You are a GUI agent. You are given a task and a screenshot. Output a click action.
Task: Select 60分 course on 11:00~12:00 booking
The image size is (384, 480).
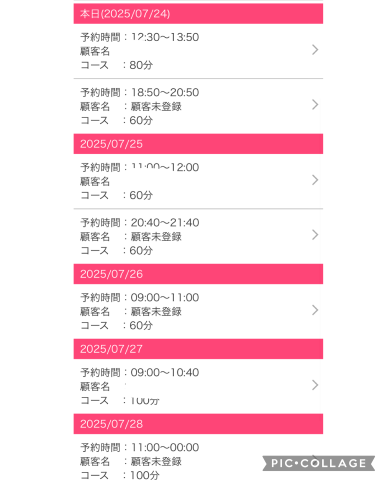pos(141,195)
